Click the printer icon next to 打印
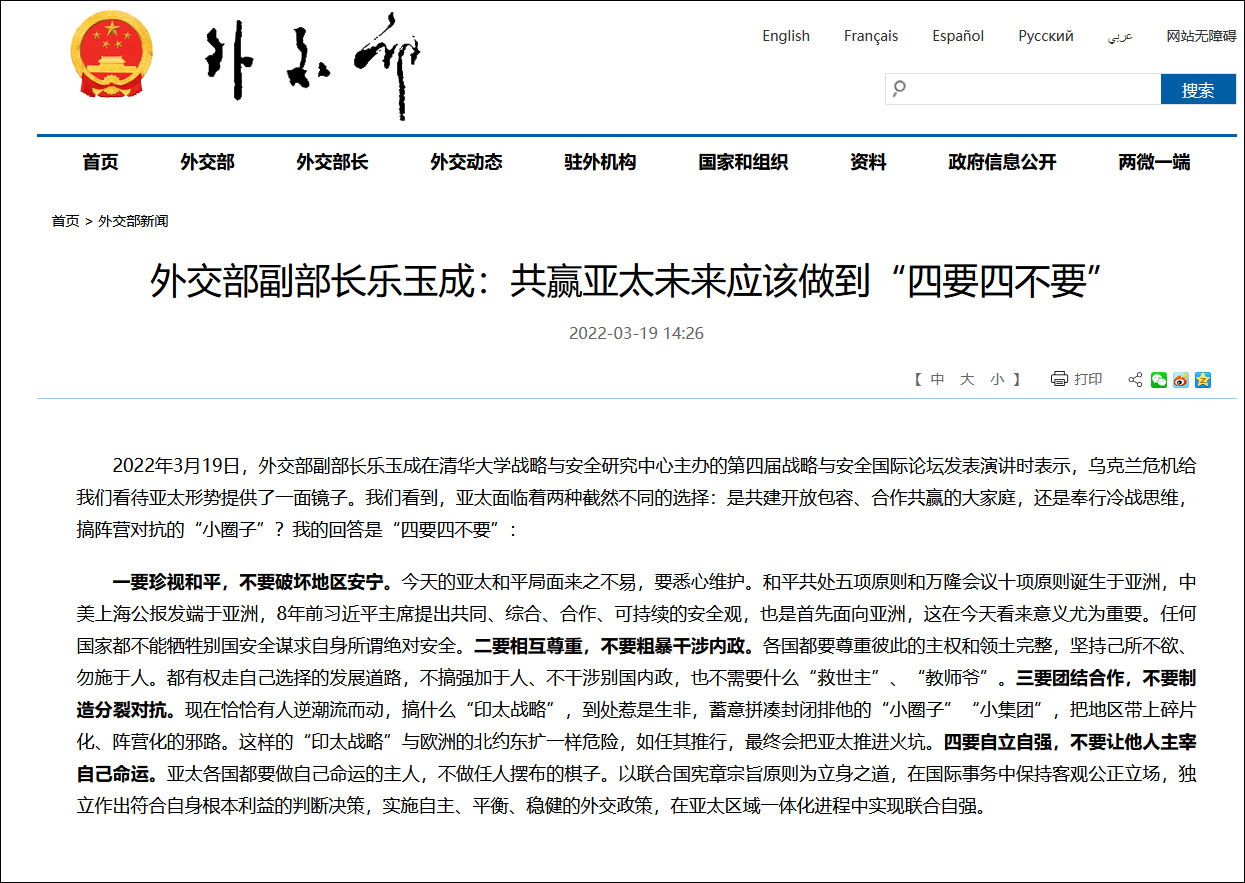1245x883 pixels. [x=1059, y=379]
